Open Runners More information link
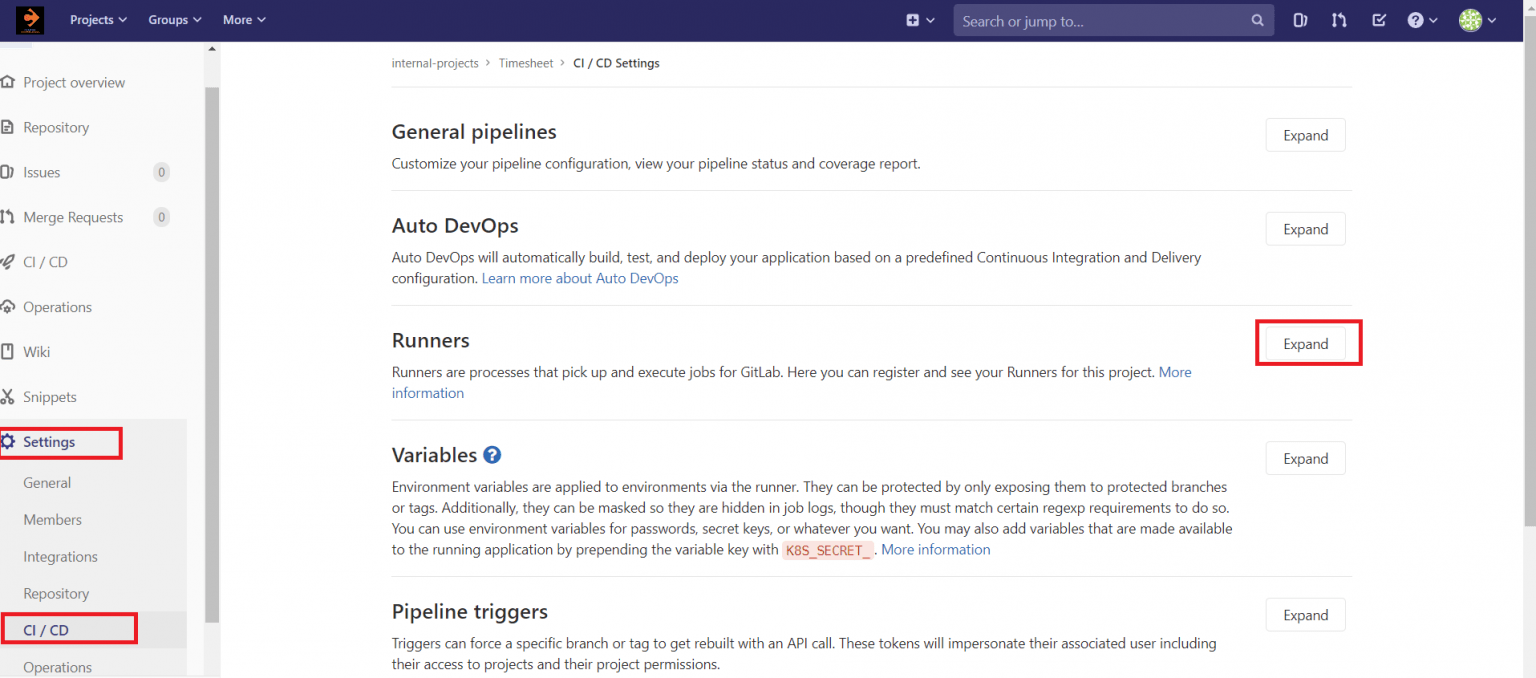Image resolution: width=1536 pixels, height=678 pixels. pos(1175,372)
